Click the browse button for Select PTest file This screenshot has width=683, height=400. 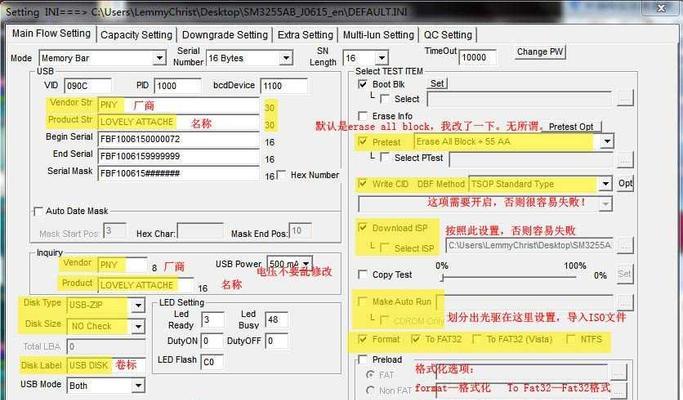point(624,158)
